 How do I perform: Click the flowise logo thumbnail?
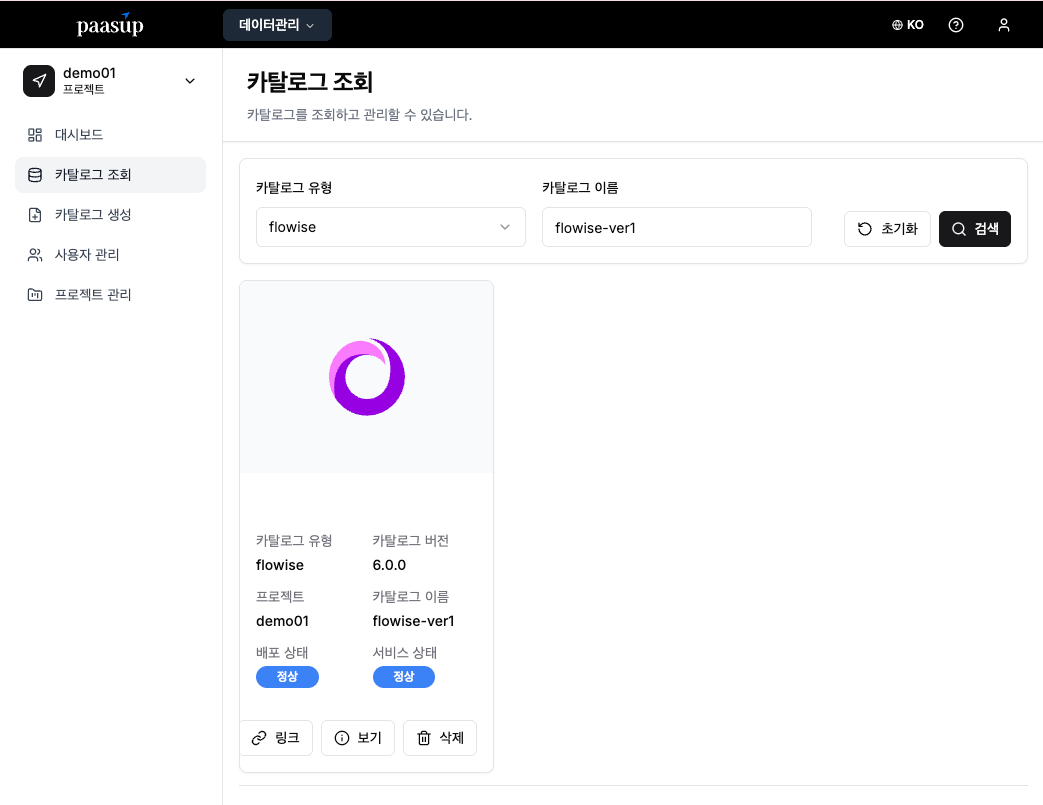point(367,377)
